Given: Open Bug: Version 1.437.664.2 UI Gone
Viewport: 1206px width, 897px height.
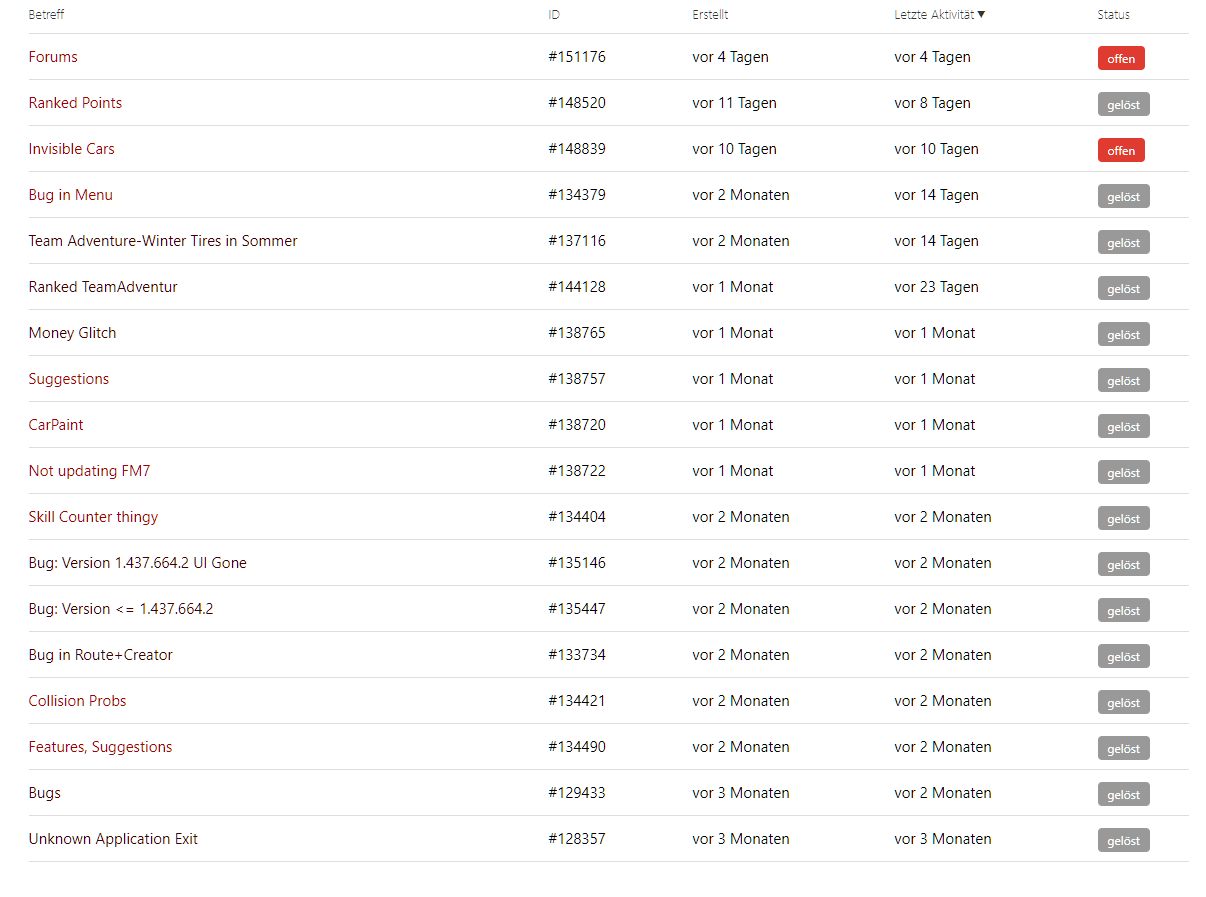Looking at the screenshot, I should [137, 563].
